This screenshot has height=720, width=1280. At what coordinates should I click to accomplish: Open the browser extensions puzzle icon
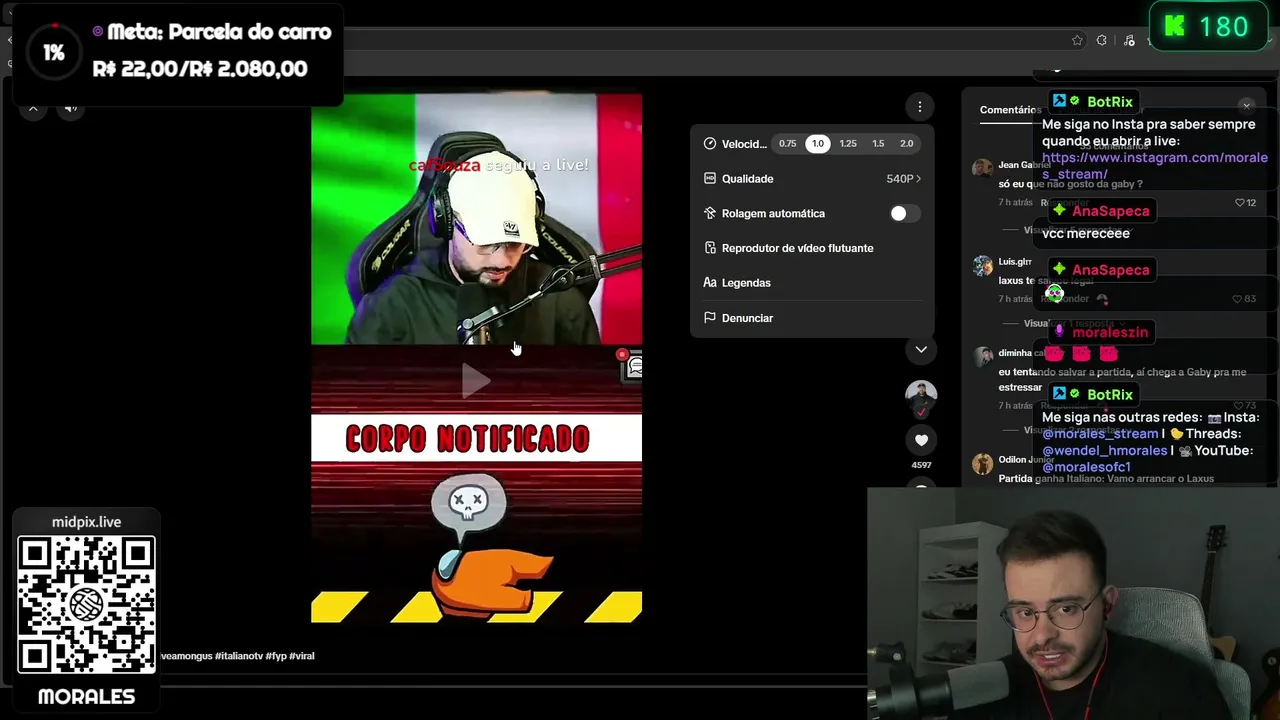(x=1102, y=40)
